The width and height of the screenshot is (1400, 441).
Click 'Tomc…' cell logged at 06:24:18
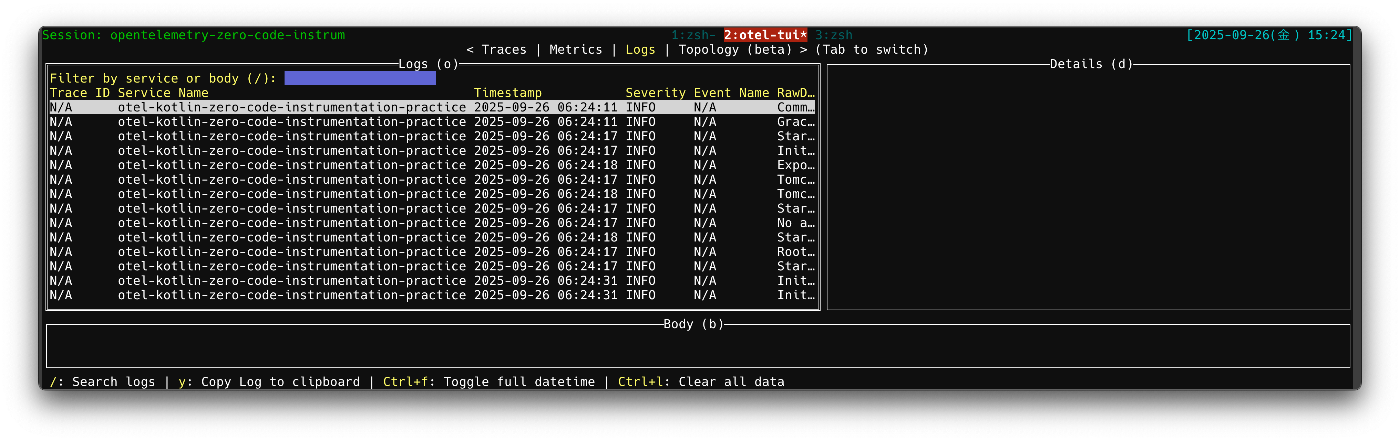pyautogui.click(x=796, y=194)
